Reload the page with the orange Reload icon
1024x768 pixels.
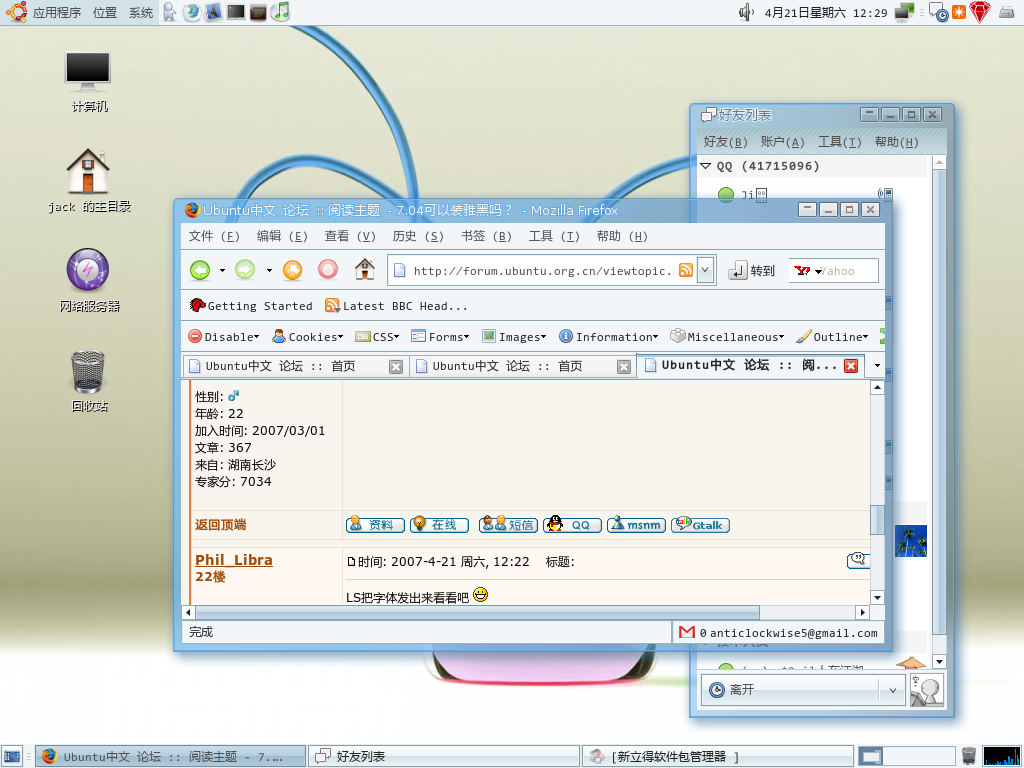click(x=293, y=270)
